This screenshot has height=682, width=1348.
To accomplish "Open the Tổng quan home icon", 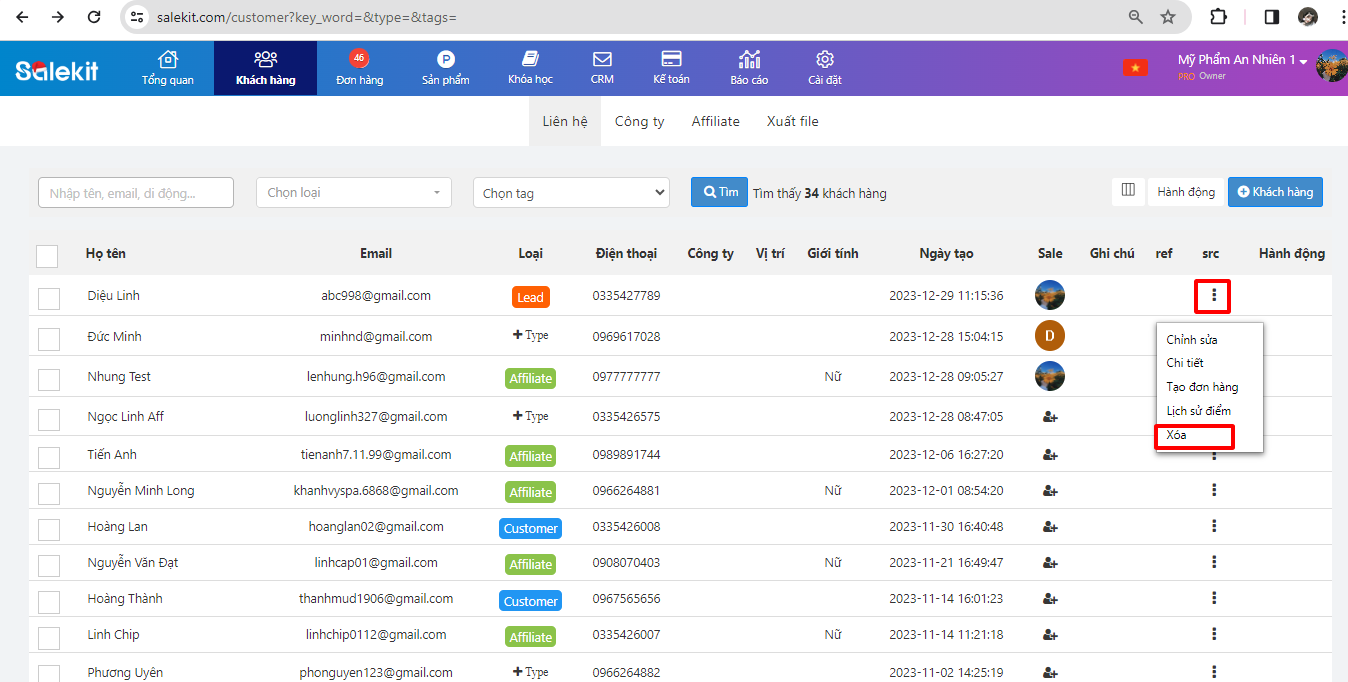I will click(x=167, y=60).
